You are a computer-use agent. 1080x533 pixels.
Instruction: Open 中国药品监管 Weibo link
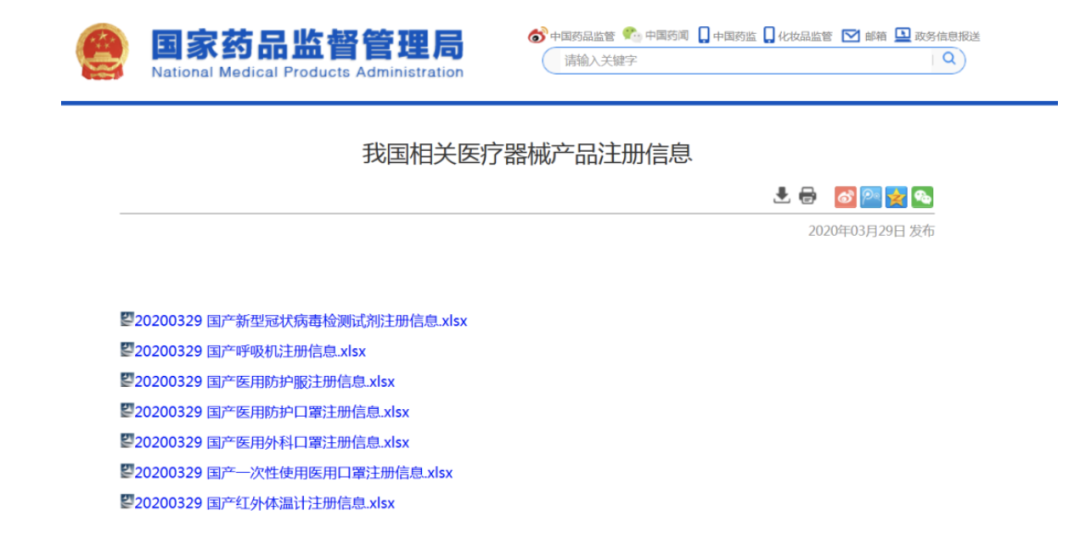[x=572, y=36]
